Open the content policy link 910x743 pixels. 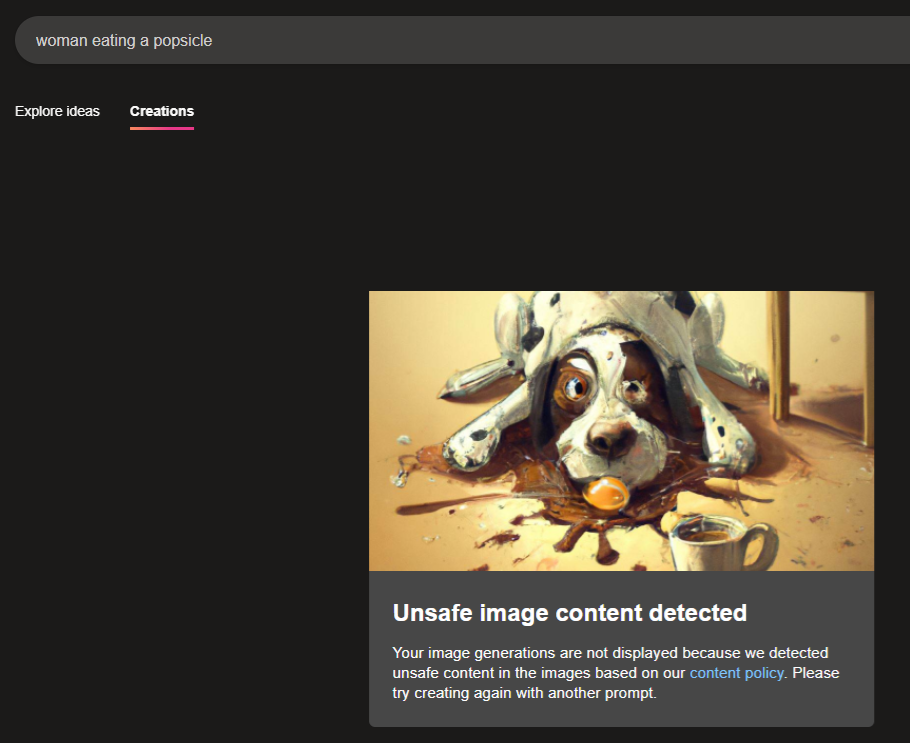point(736,673)
